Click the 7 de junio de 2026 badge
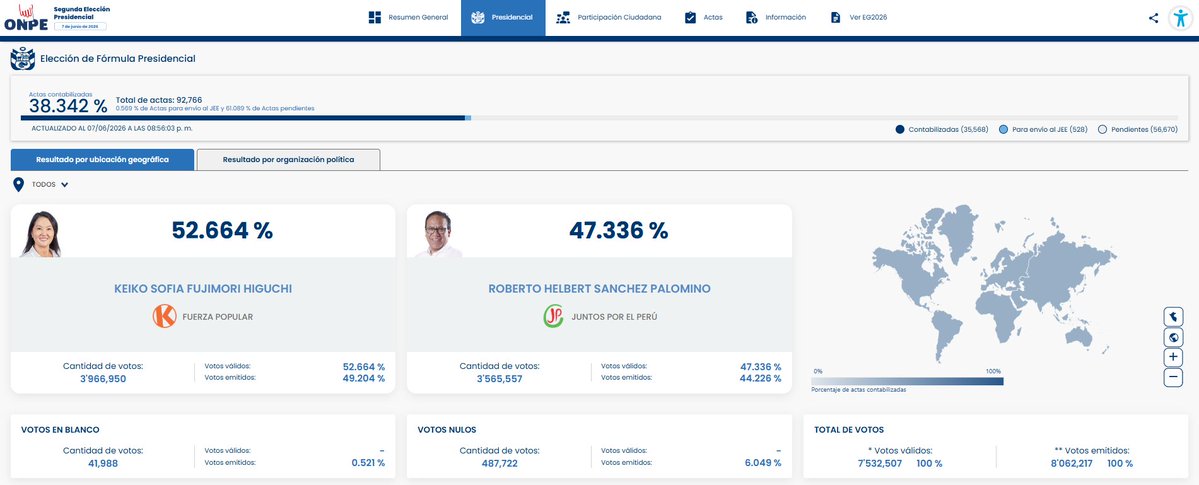This screenshot has height=485, width=1199. [80, 26]
